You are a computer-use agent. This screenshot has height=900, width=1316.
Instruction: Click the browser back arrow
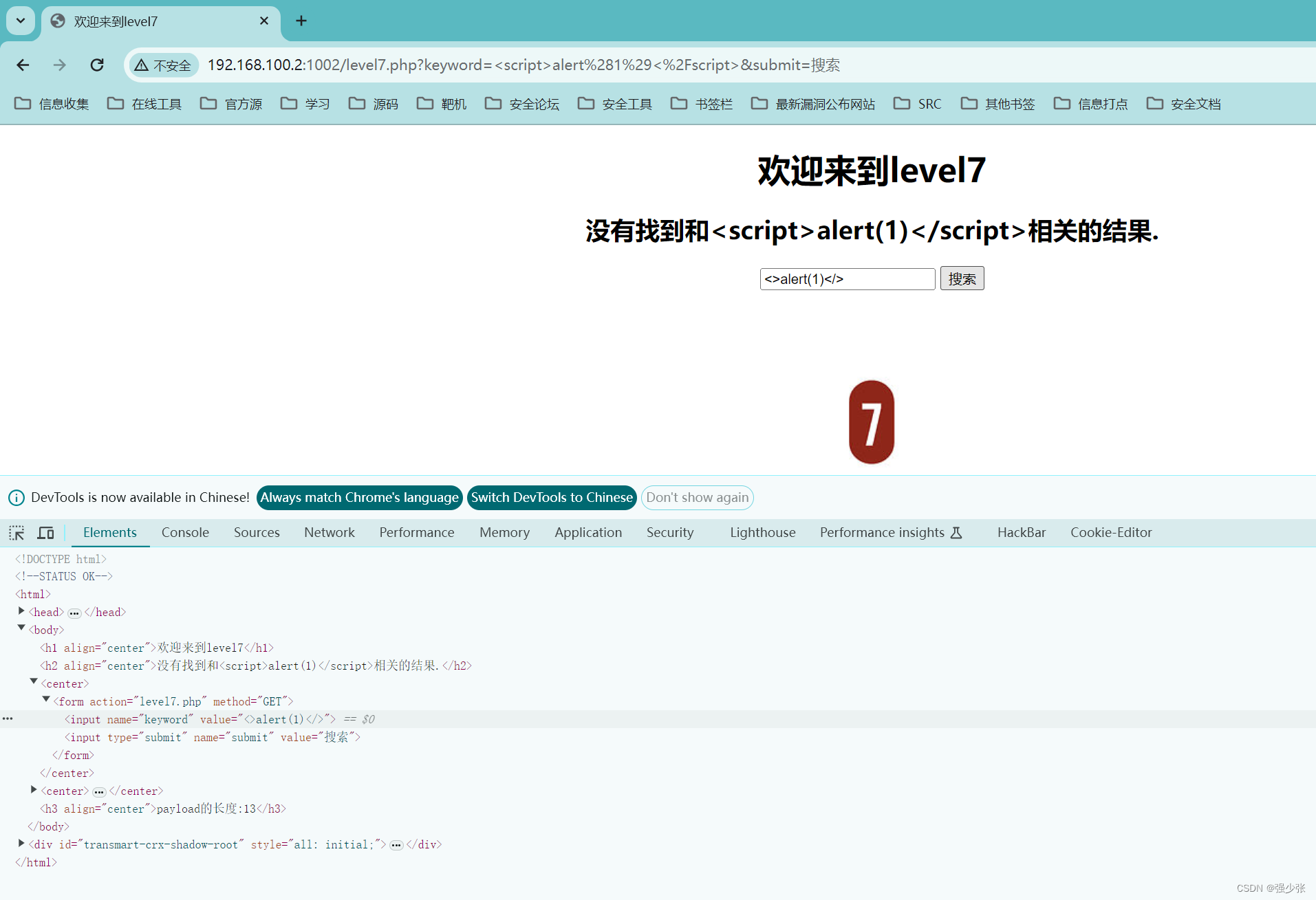click(x=23, y=65)
